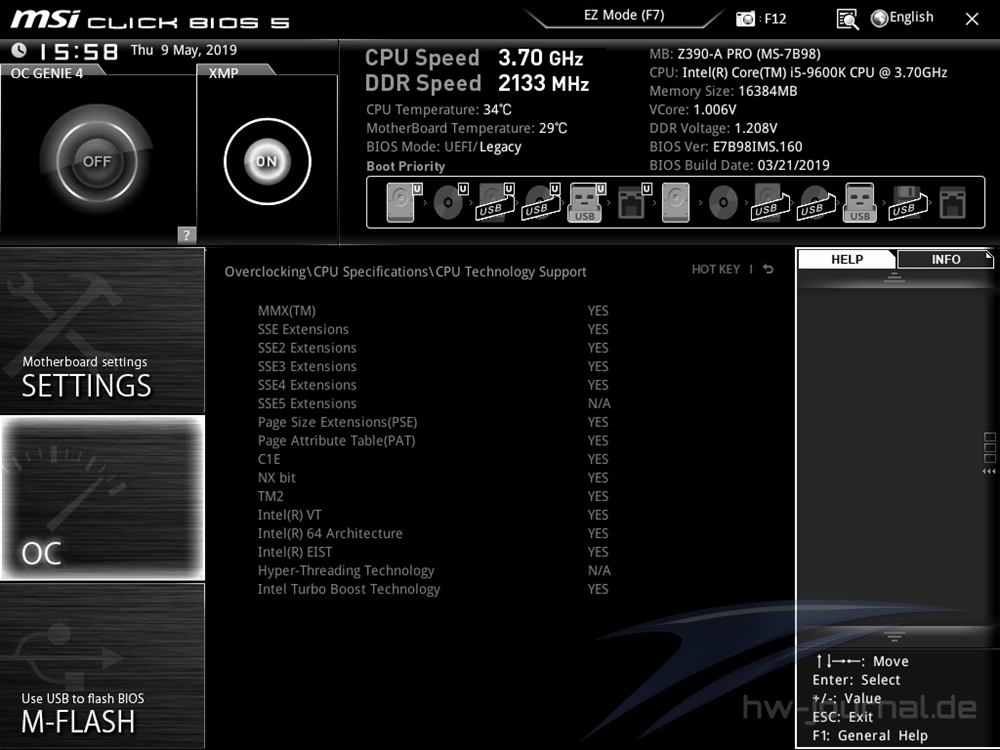This screenshot has height=750, width=1000.
Task: Select the legacy optical disc boot icon
Action: tap(723, 202)
